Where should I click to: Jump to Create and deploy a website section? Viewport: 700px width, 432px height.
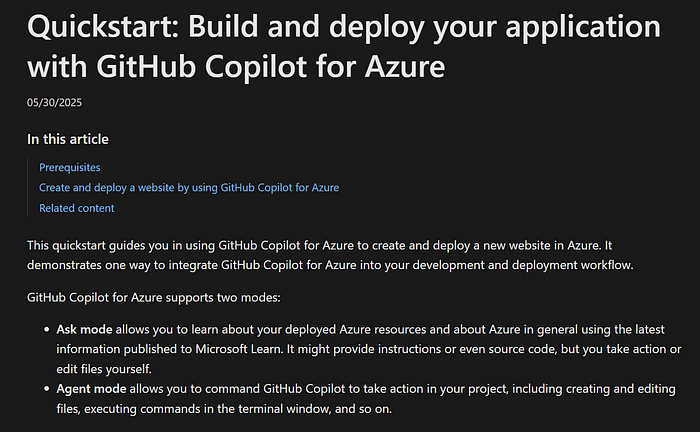point(189,187)
